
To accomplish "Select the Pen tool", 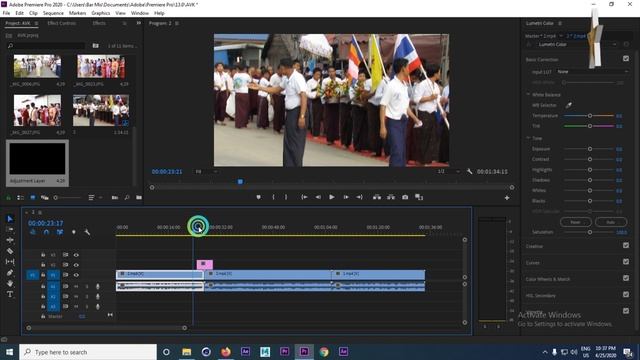I will (10, 272).
